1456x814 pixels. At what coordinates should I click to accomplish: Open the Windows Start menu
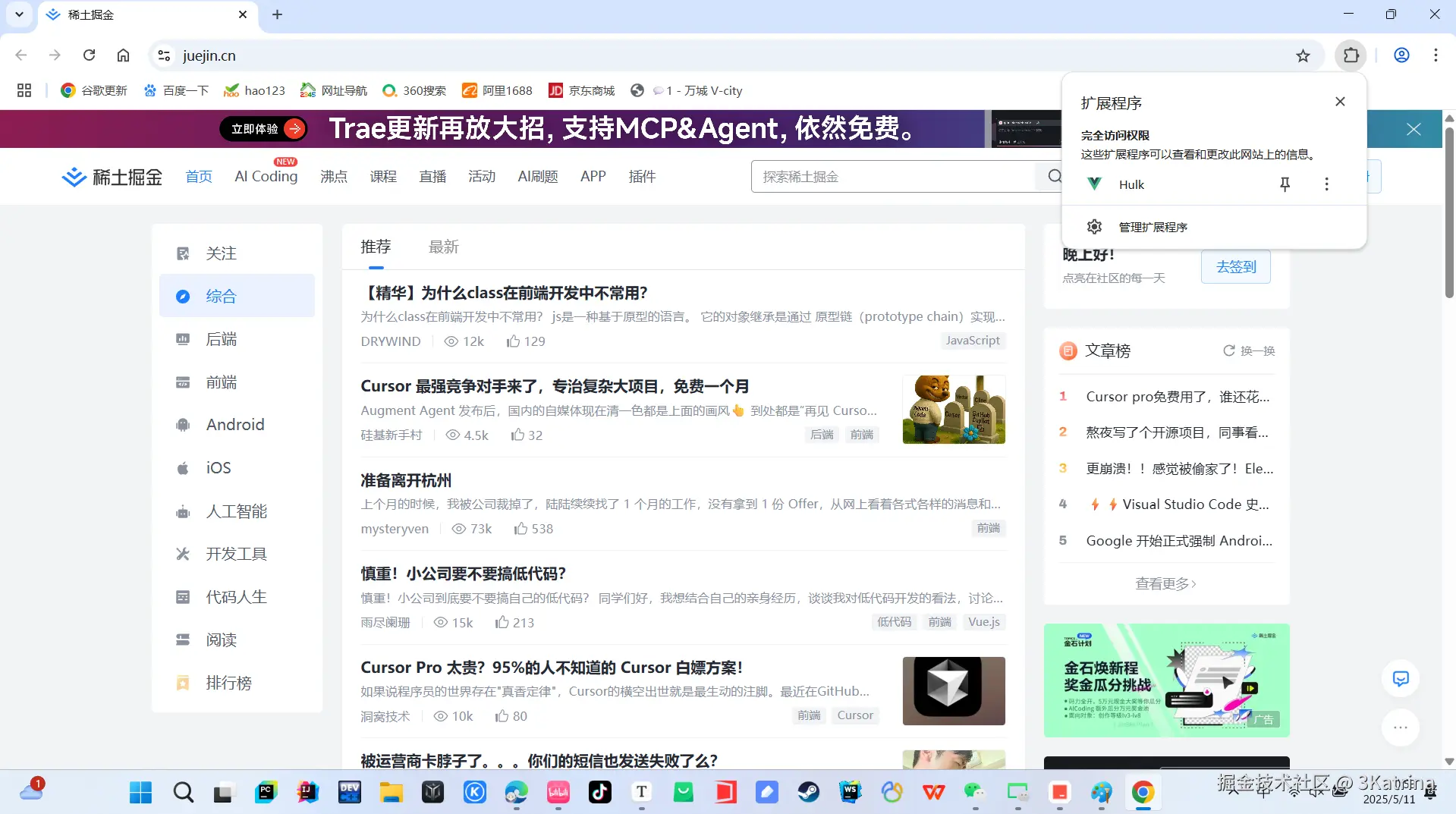point(140,793)
